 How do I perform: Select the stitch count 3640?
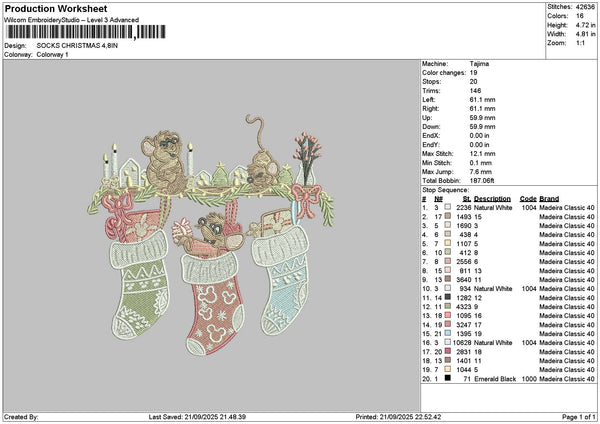coord(464,280)
